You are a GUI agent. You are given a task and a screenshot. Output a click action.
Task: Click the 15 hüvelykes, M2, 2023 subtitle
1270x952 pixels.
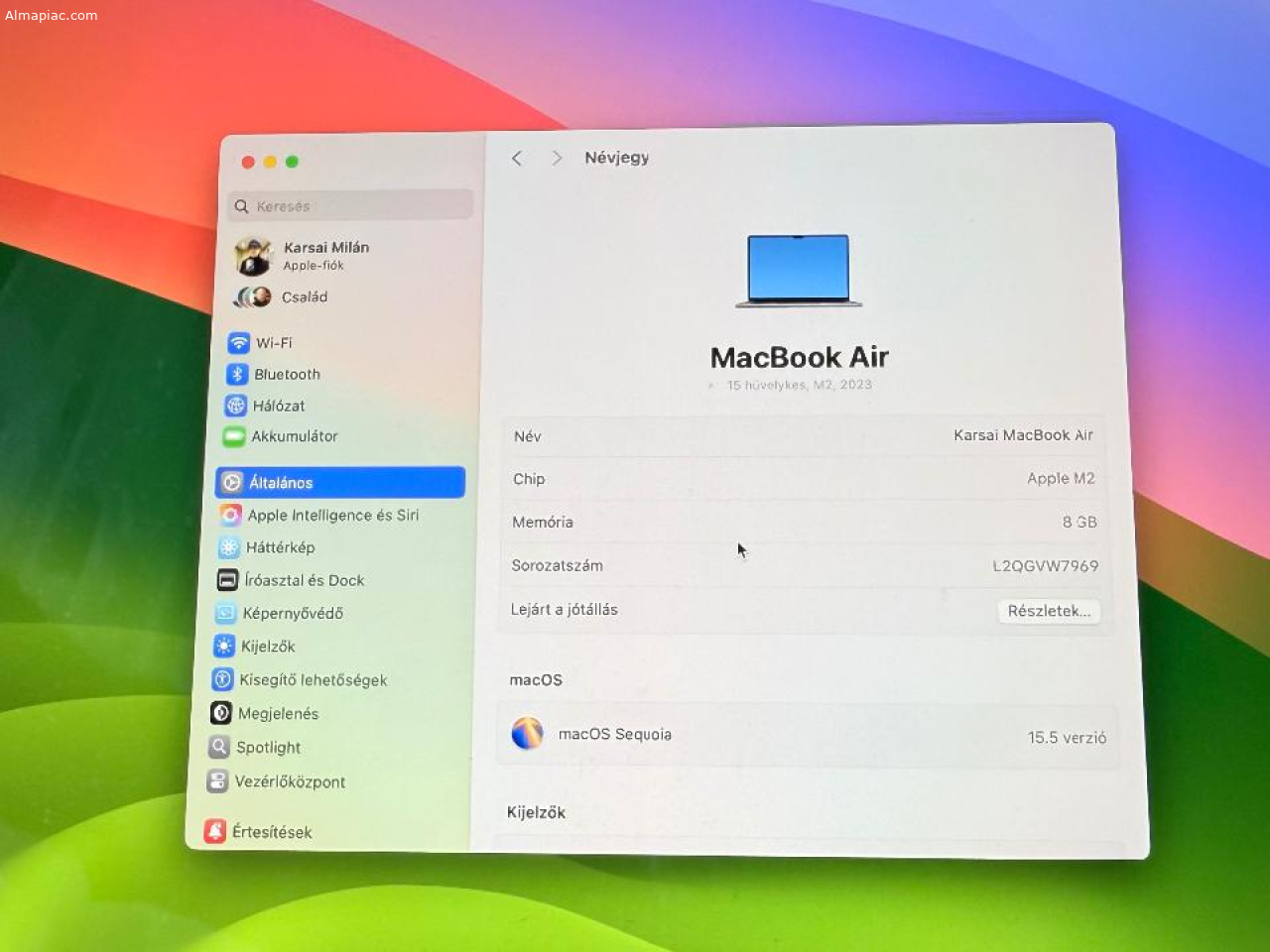pos(799,385)
